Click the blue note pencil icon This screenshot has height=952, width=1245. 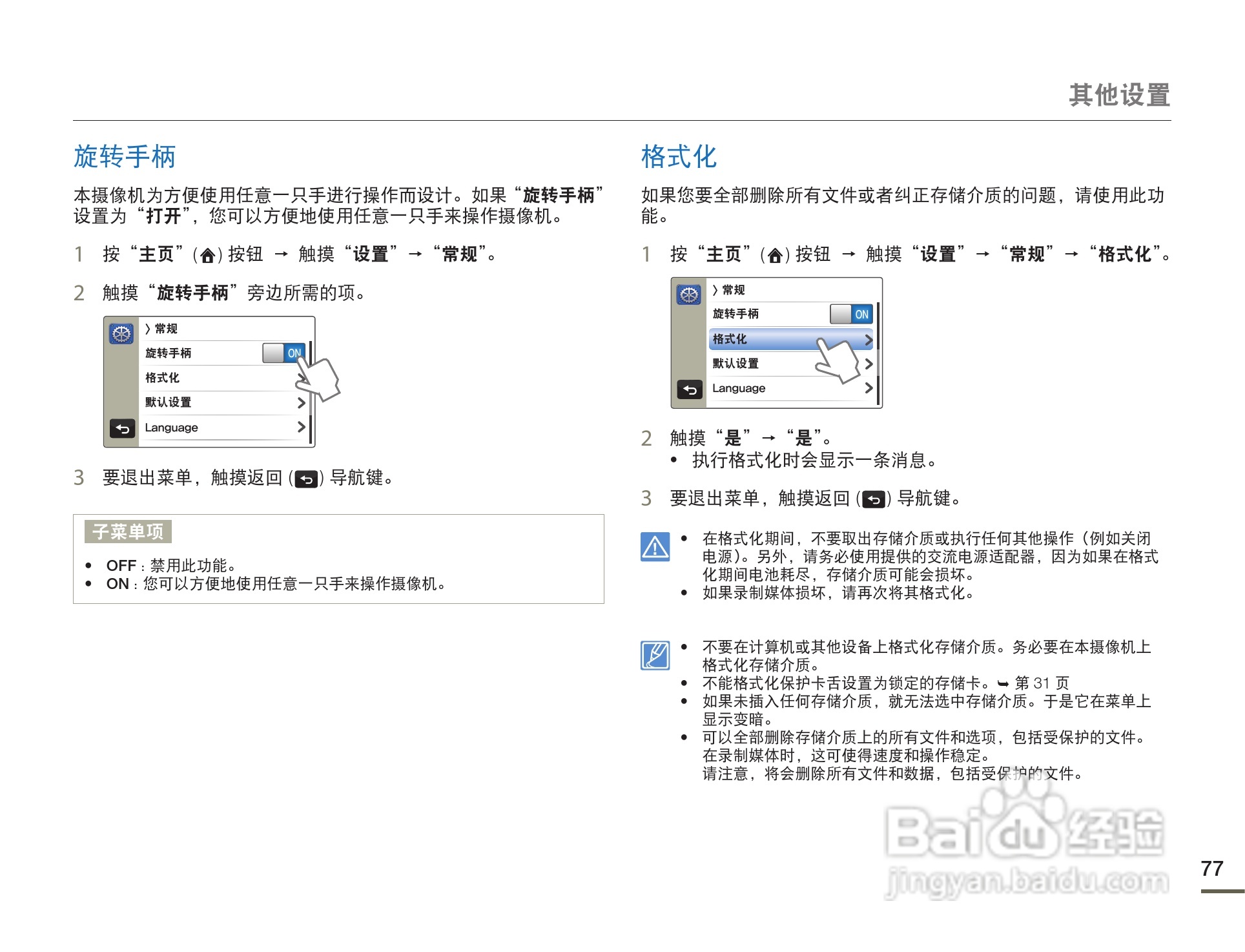point(655,656)
